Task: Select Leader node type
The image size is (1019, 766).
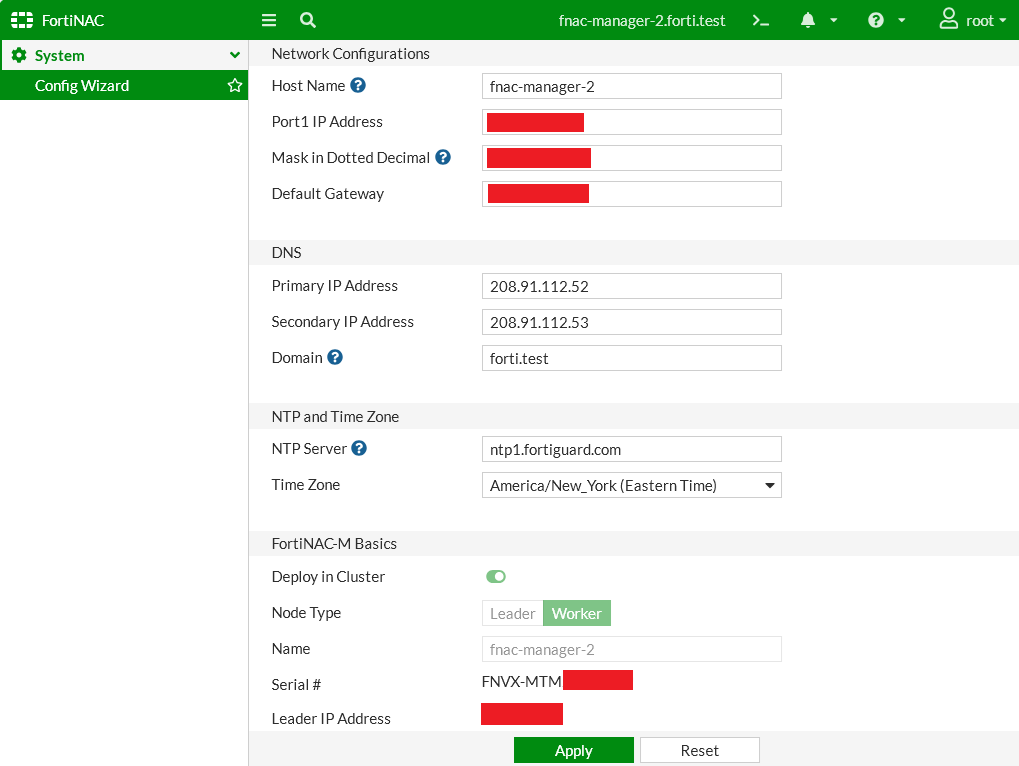Action: pyautogui.click(x=513, y=613)
